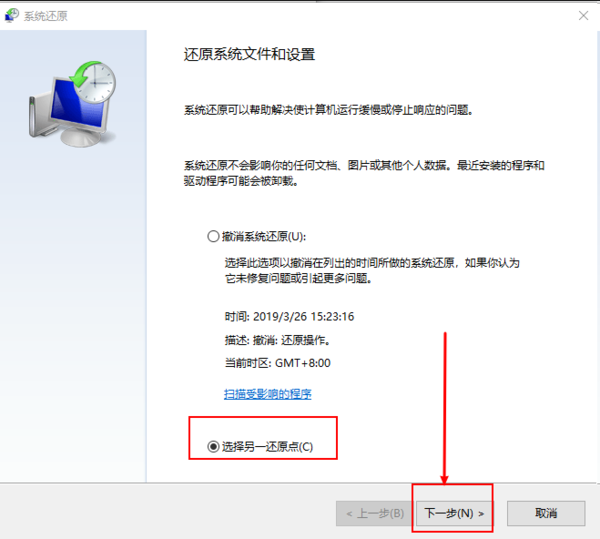Click the paragraph beginning 系统还原可以帮助解决
The image size is (600, 539).
[x=329, y=110]
